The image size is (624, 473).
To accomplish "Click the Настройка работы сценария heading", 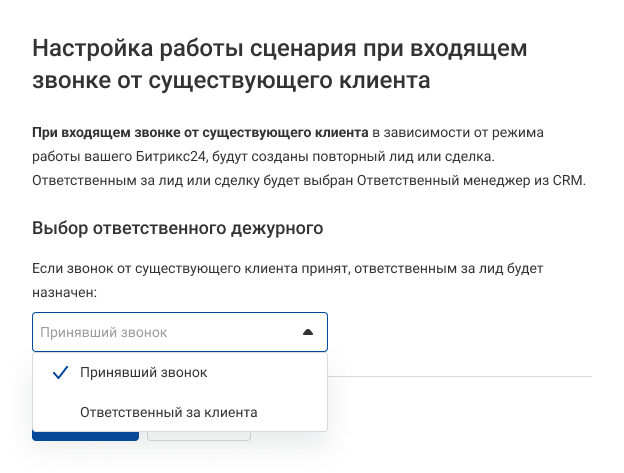I will tap(280, 48).
